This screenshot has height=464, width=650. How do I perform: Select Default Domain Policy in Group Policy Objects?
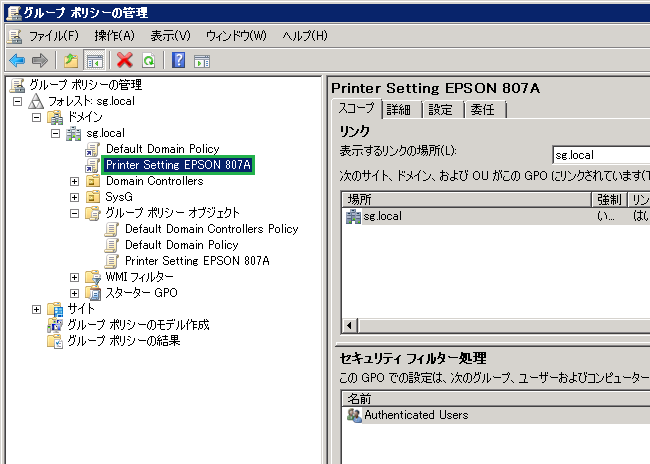tap(182, 245)
